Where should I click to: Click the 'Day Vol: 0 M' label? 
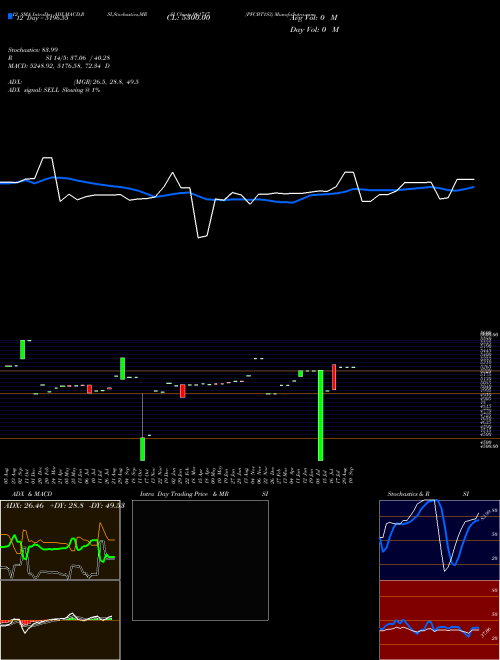click(x=314, y=30)
